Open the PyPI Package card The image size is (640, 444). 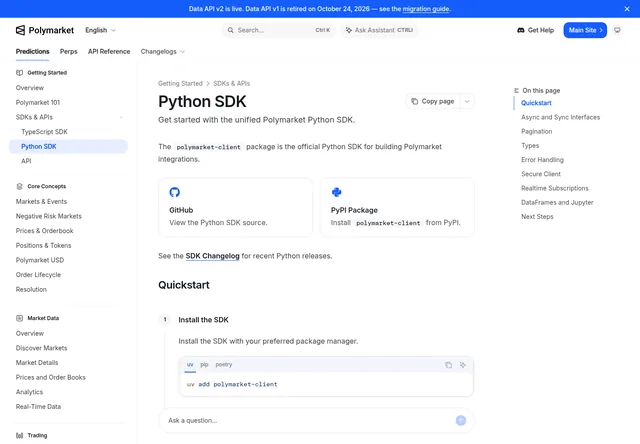[x=397, y=207]
